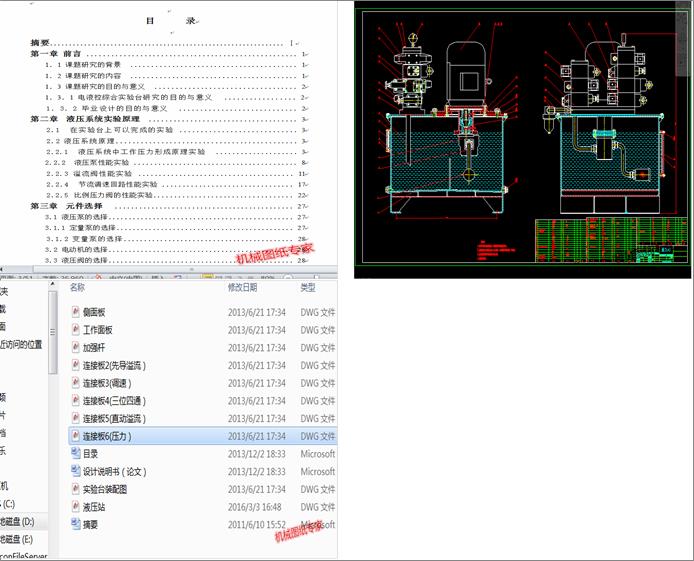The image size is (694, 561).
Task: Select the 连接板2(先导溢流) file icon
Action: (76, 365)
